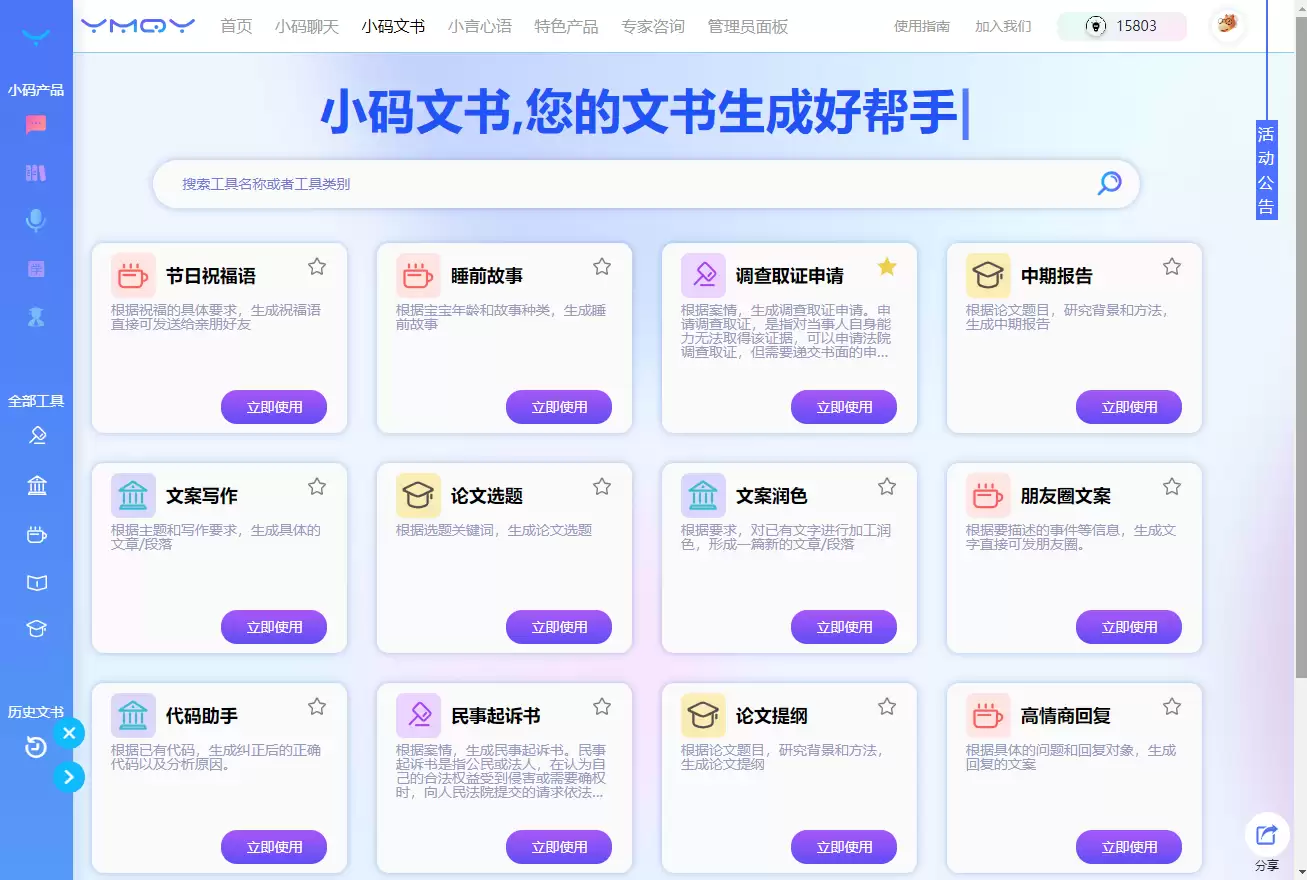The image size is (1307, 880).
Task: Click 立即使用 on the 睡前故事 card
Action: 559,407
